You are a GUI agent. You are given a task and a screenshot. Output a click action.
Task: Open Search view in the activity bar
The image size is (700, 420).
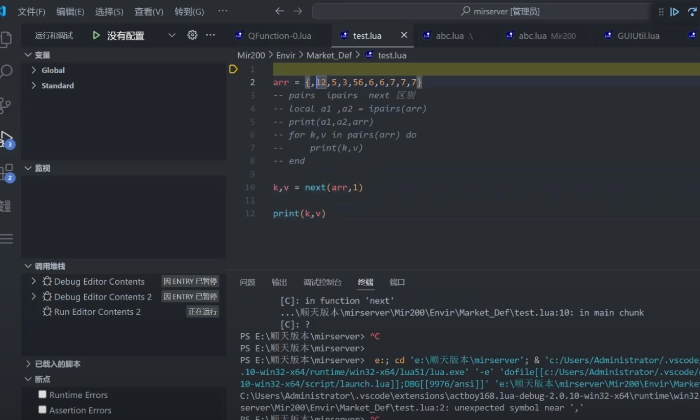click(8, 72)
